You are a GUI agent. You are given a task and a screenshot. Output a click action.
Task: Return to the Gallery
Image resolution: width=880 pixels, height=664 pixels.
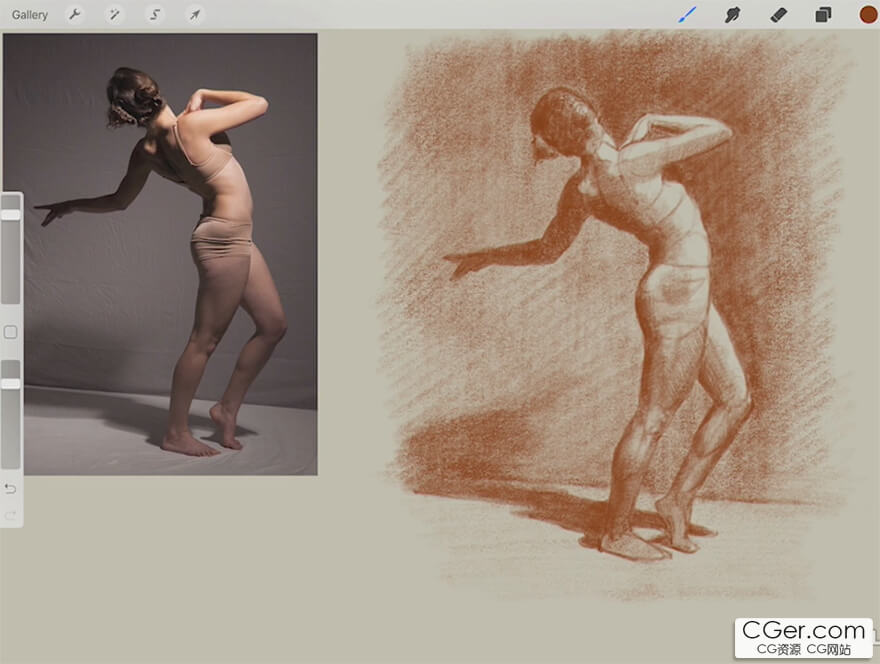(x=30, y=15)
